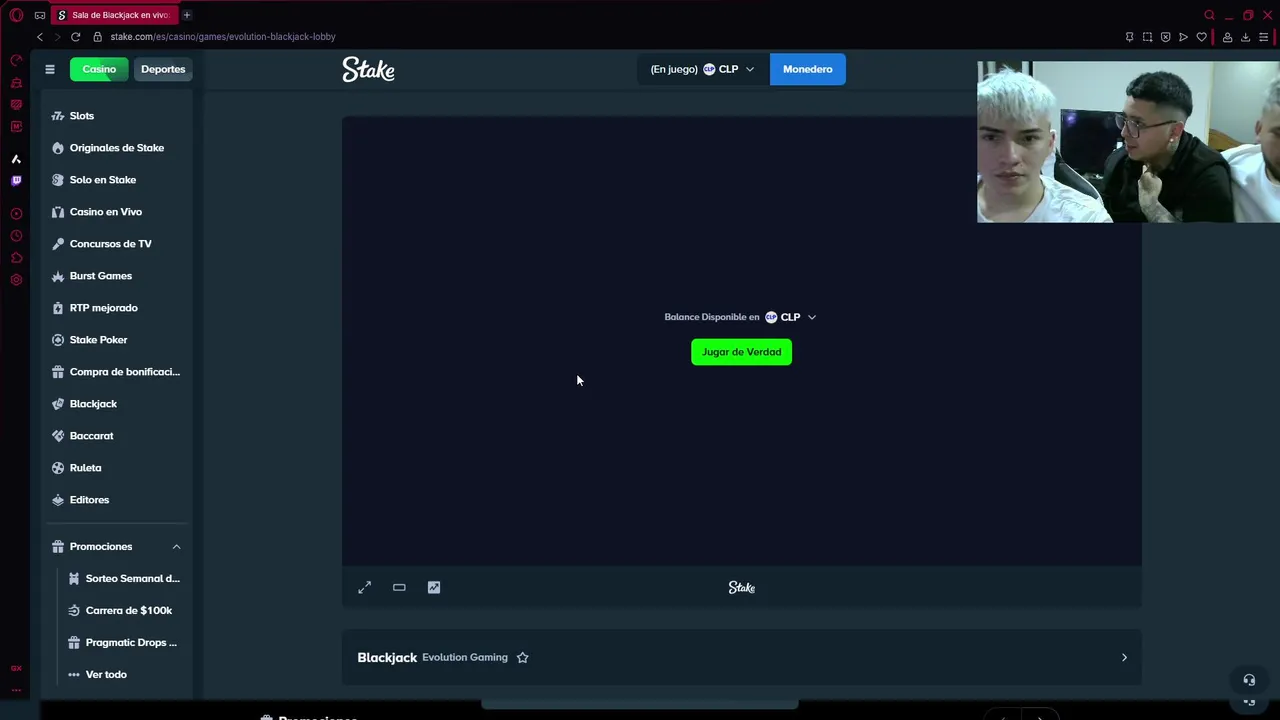Image resolution: width=1280 pixels, height=720 pixels.
Task: Take a snapshot with toolbar icon
Action: [1147, 37]
